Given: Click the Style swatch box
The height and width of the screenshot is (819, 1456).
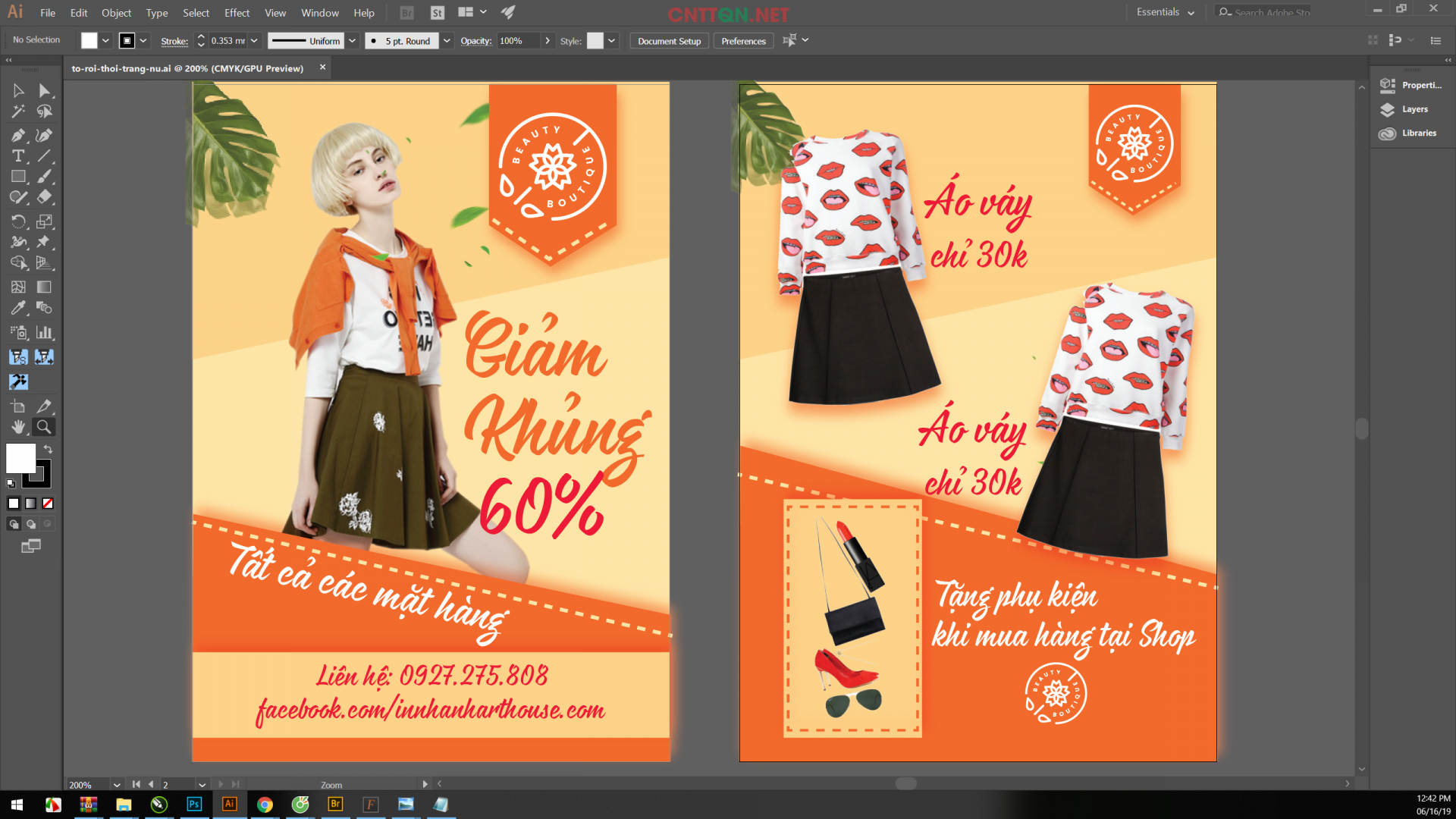Looking at the screenshot, I should click(x=595, y=41).
